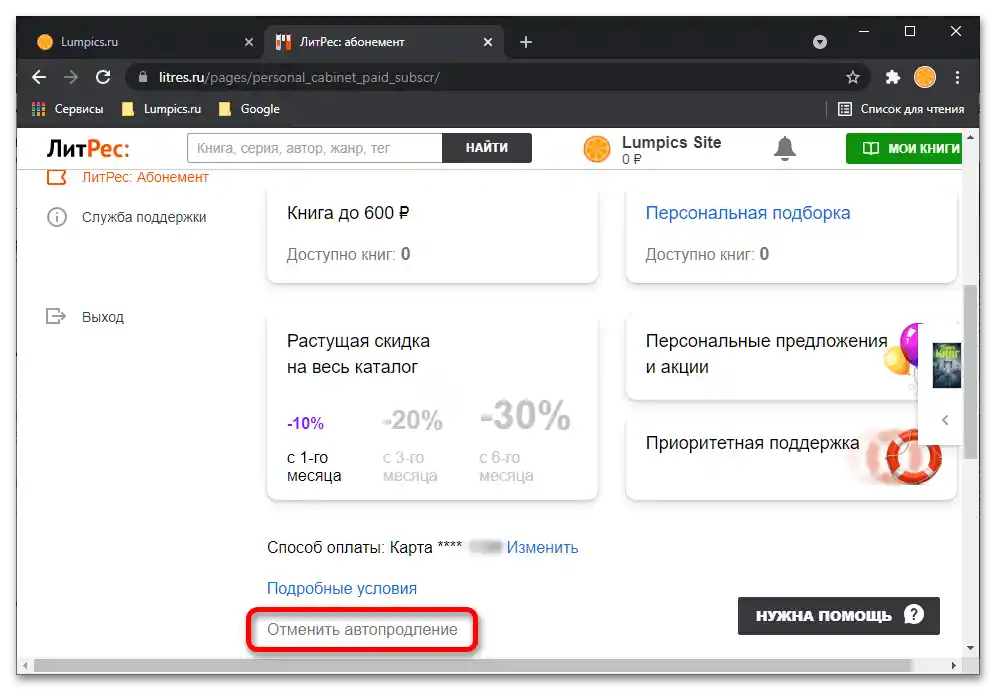Select Выход in the sidebar
Screen dimensions: 996x691
[102, 317]
